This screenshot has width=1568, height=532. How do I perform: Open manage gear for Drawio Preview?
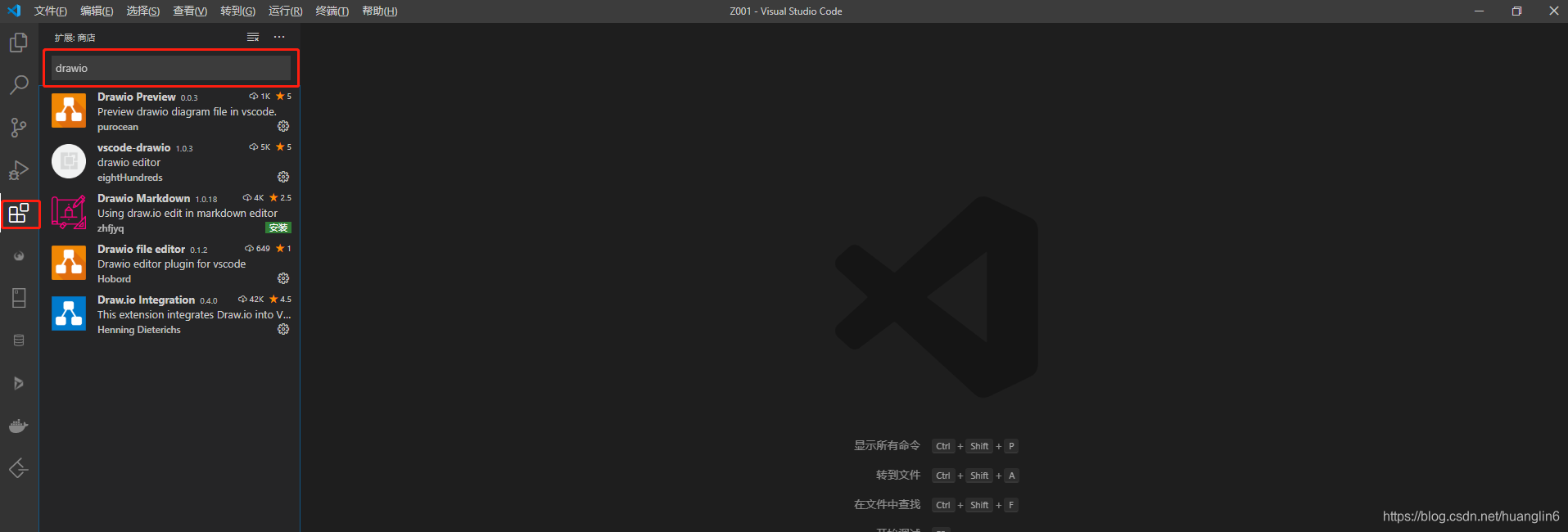283,126
